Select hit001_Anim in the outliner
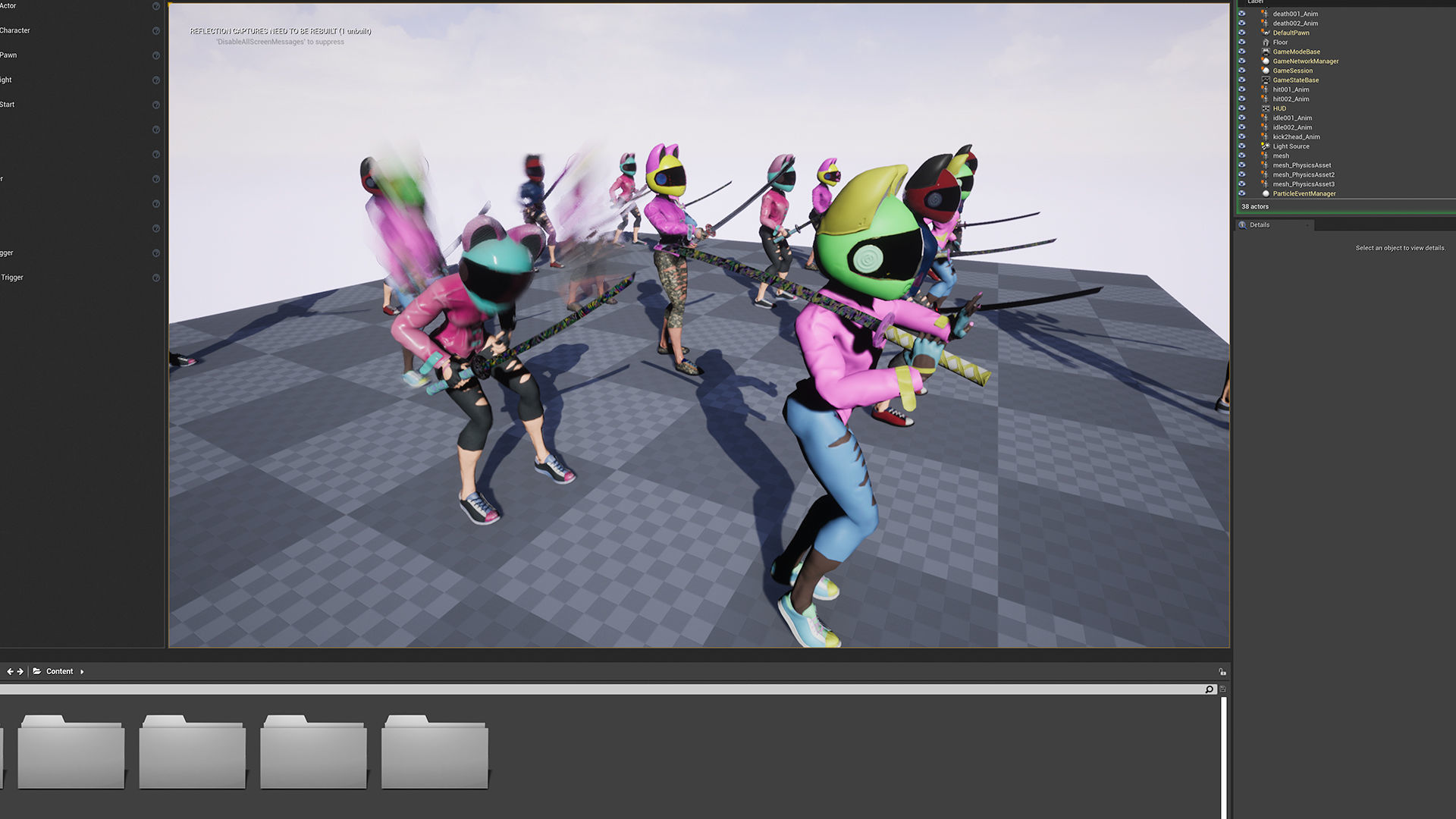Screen dimensions: 1456x819 tap(1291, 89)
